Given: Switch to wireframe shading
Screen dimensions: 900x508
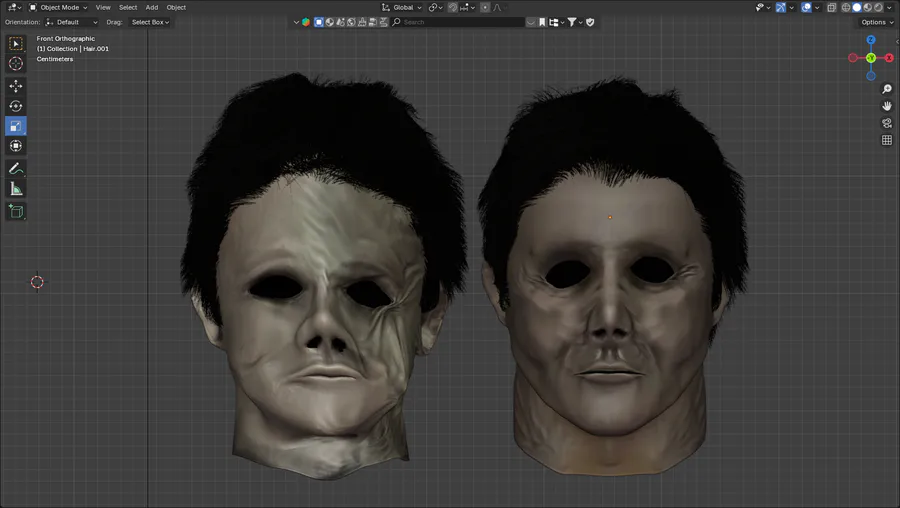Looking at the screenshot, I should (846, 7).
